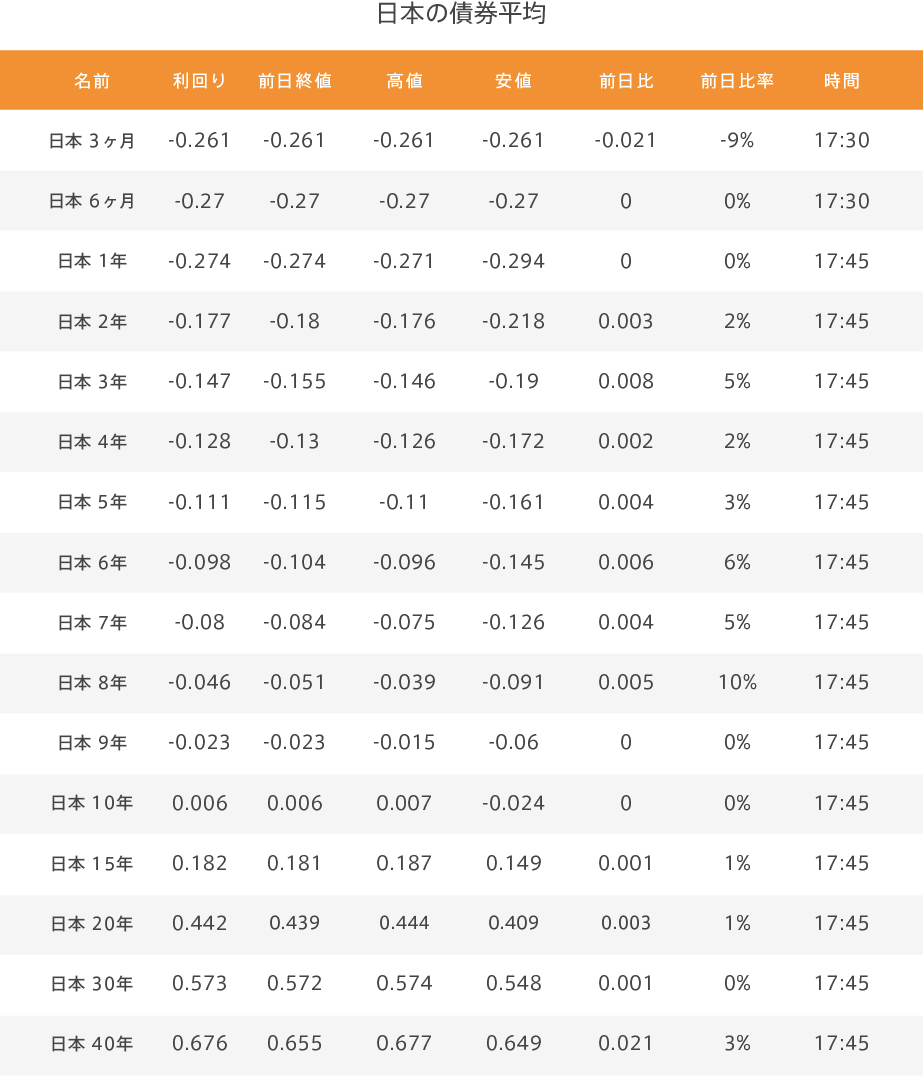Viewport: 923px width, 1076px height.
Task: Click the 前日比 column header
Action: click(x=626, y=81)
